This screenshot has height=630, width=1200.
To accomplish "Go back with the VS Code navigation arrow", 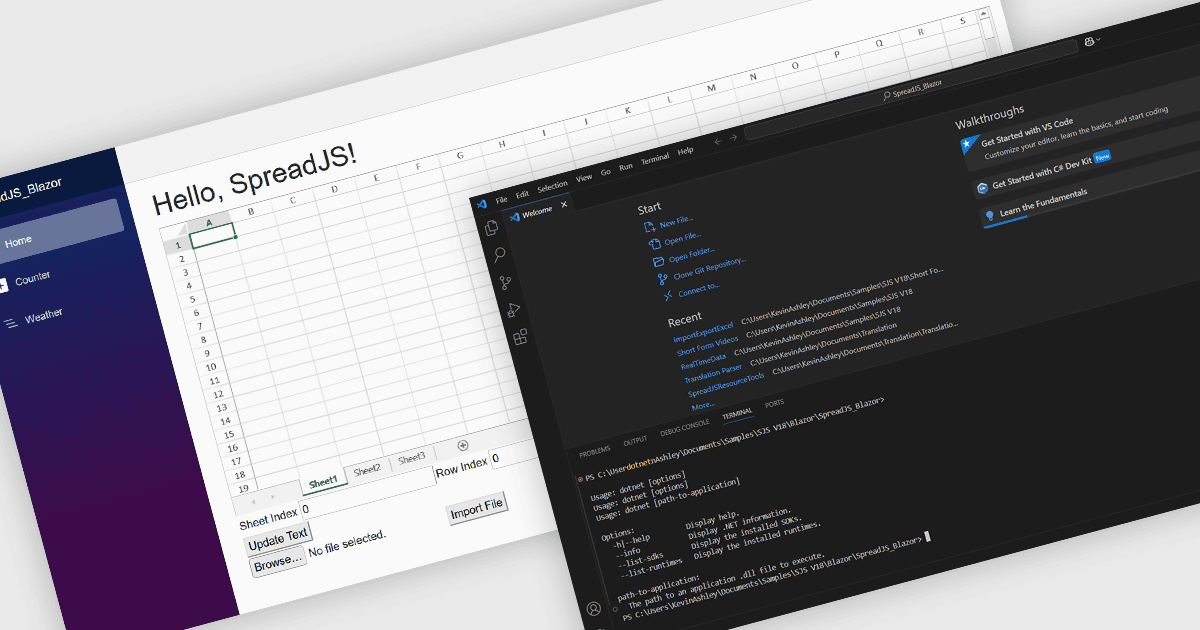I will pos(717,141).
